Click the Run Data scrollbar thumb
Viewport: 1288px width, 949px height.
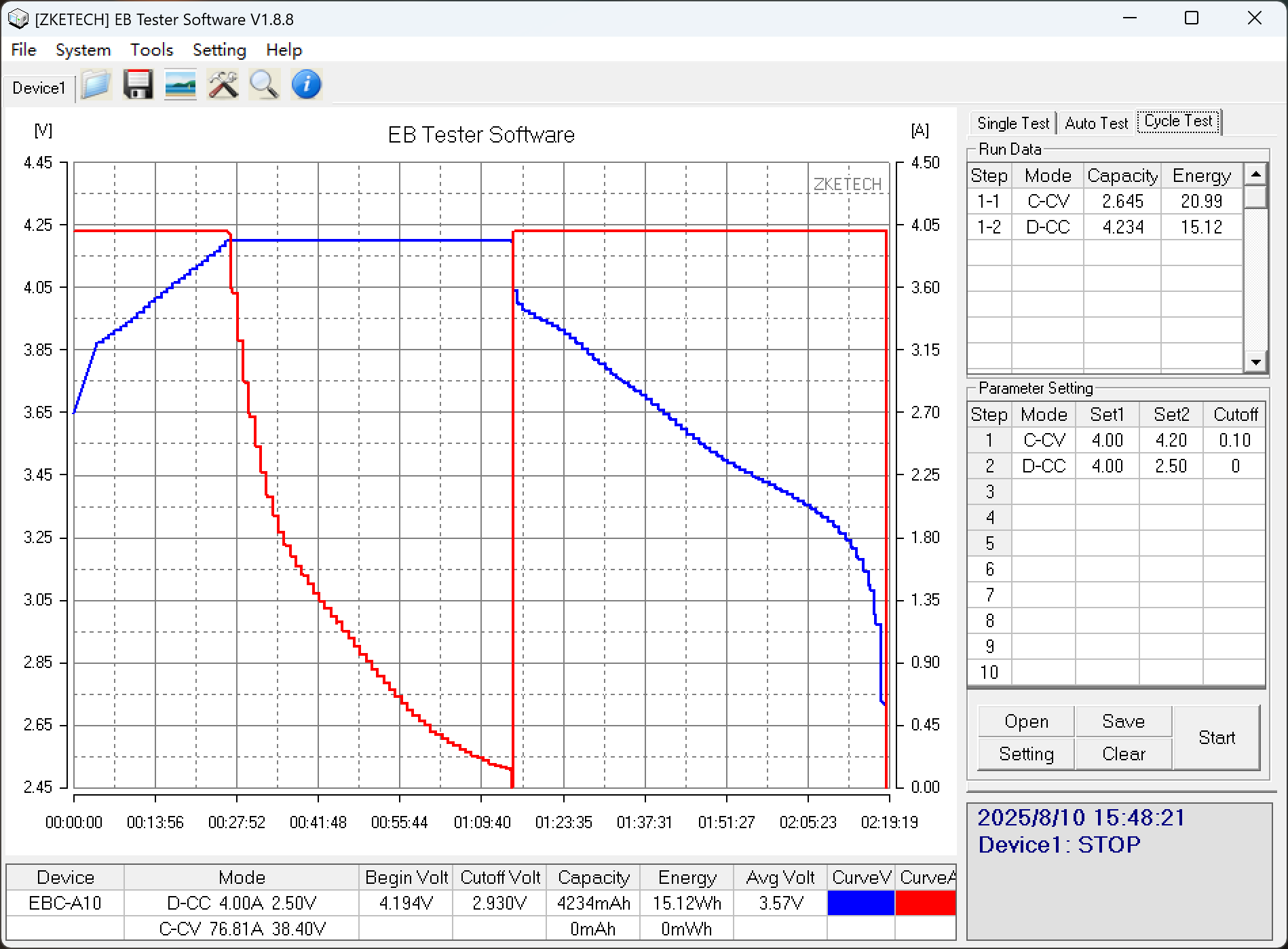point(1255,197)
